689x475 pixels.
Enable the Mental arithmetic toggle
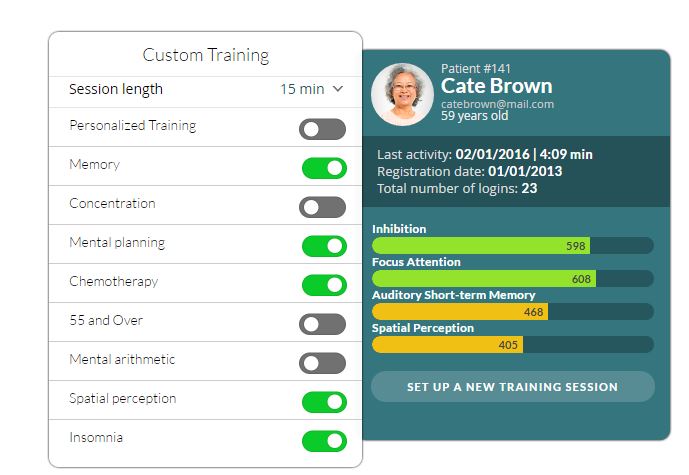coord(322,363)
